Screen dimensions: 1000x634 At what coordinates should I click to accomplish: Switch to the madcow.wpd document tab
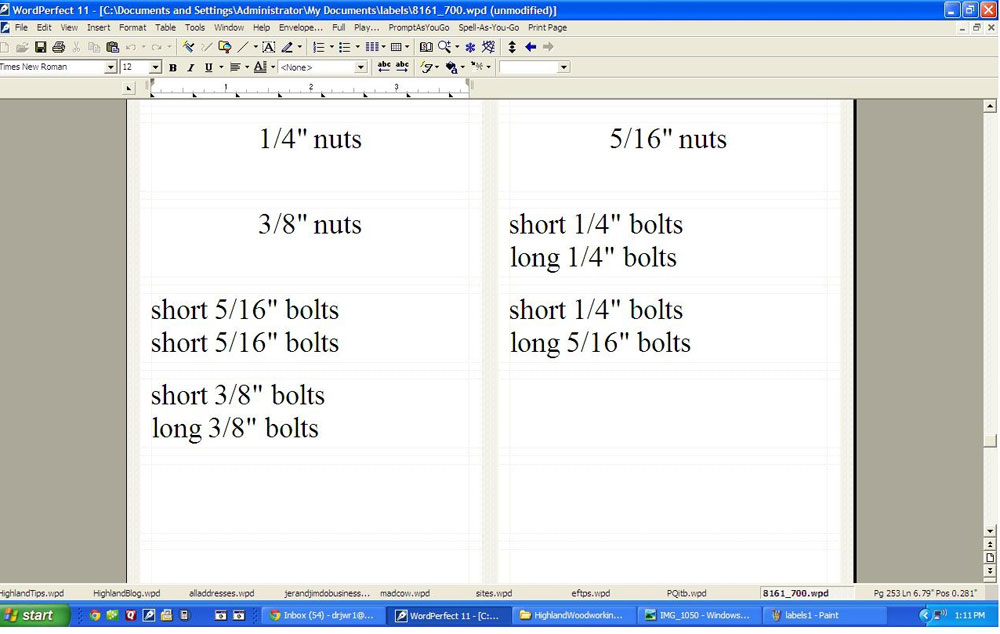point(404,593)
